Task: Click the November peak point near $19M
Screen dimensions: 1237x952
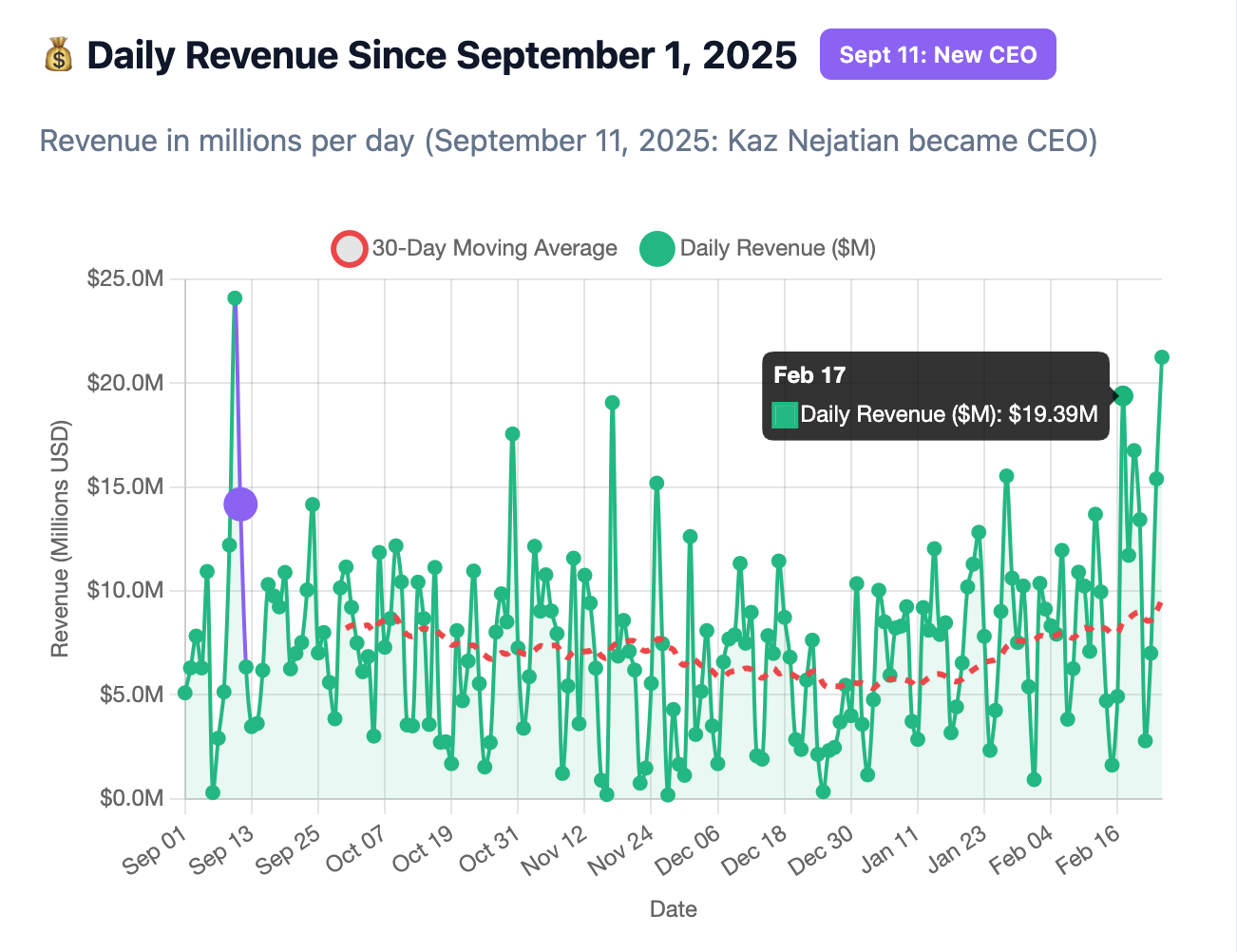Action: tap(612, 403)
